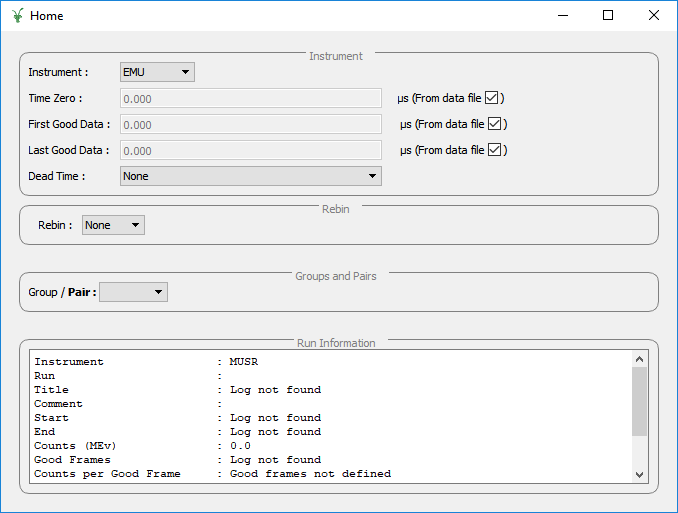Screen dimensions: 678x513
Task: Toggle Last Good Data from data file checkbox
Action: (494, 150)
